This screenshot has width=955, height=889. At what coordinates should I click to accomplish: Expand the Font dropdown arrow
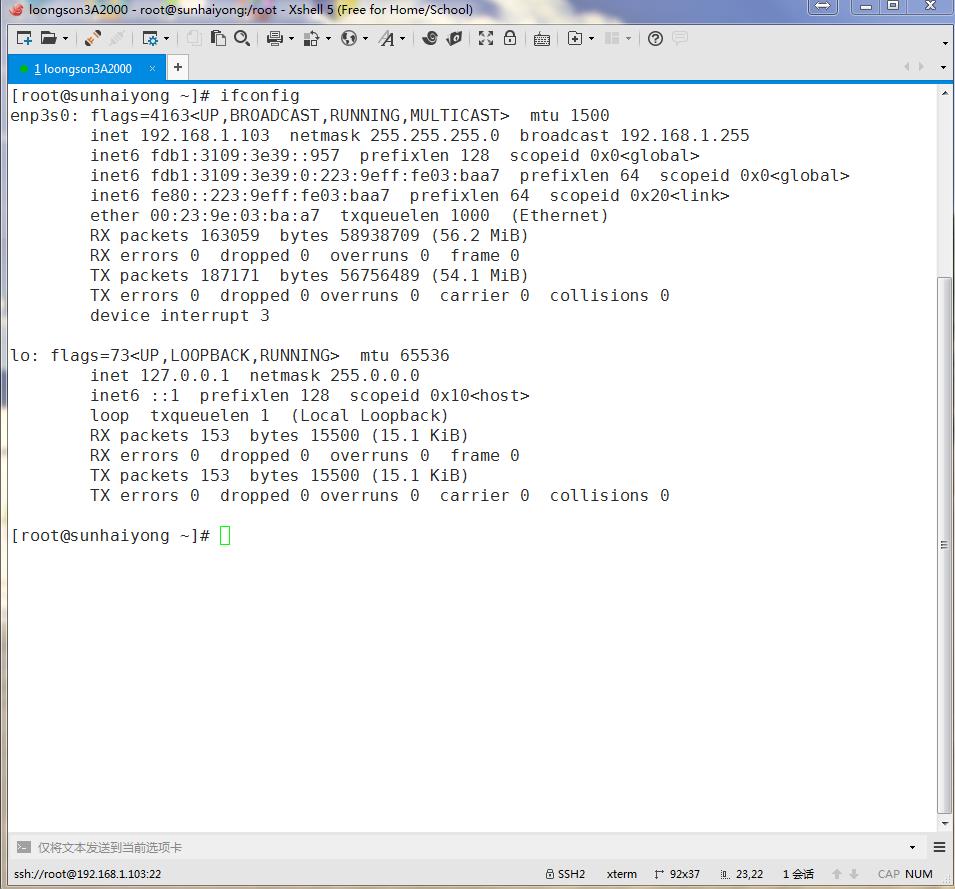[403, 39]
